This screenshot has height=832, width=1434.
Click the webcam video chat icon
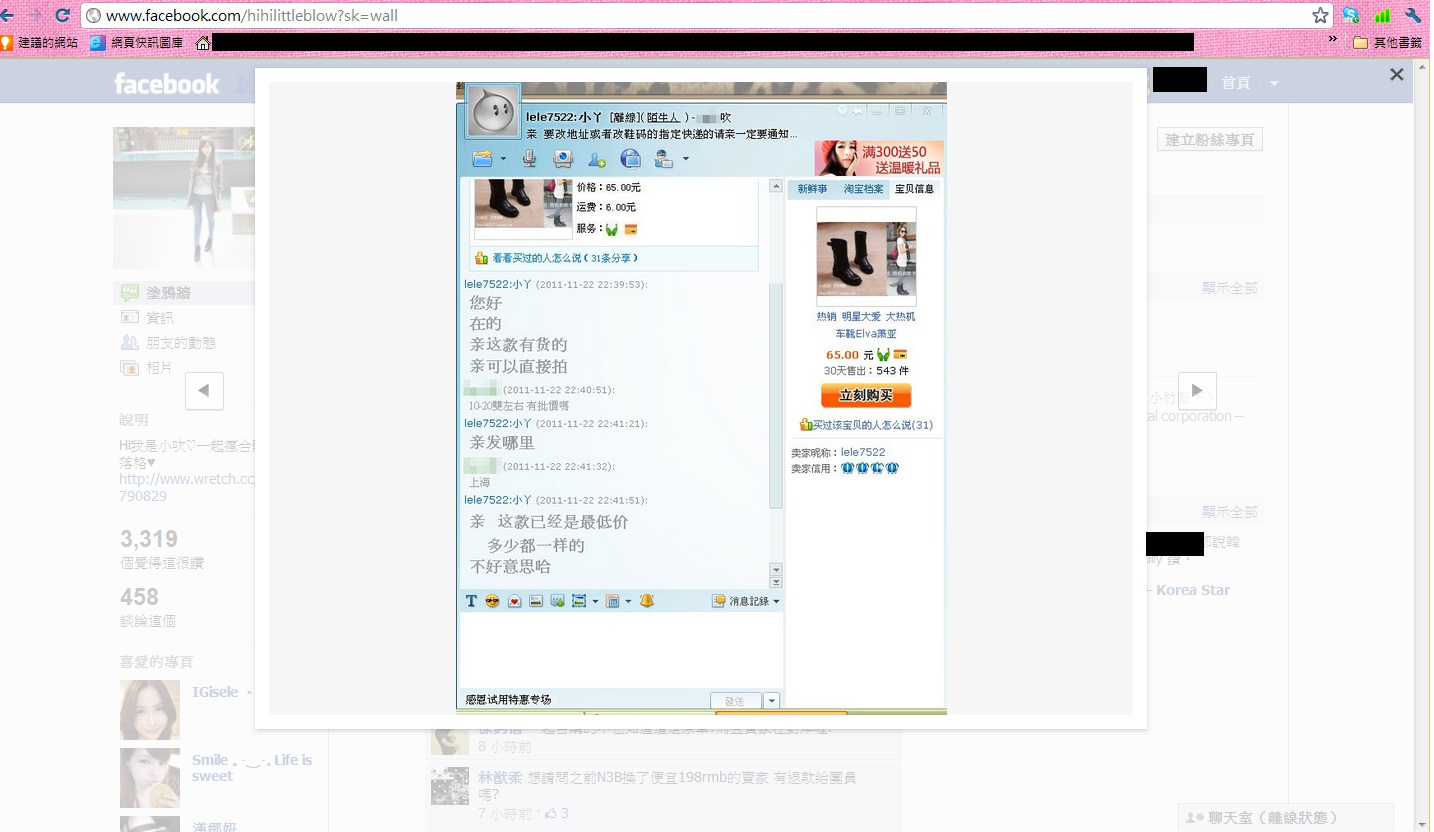tap(563, 159)
